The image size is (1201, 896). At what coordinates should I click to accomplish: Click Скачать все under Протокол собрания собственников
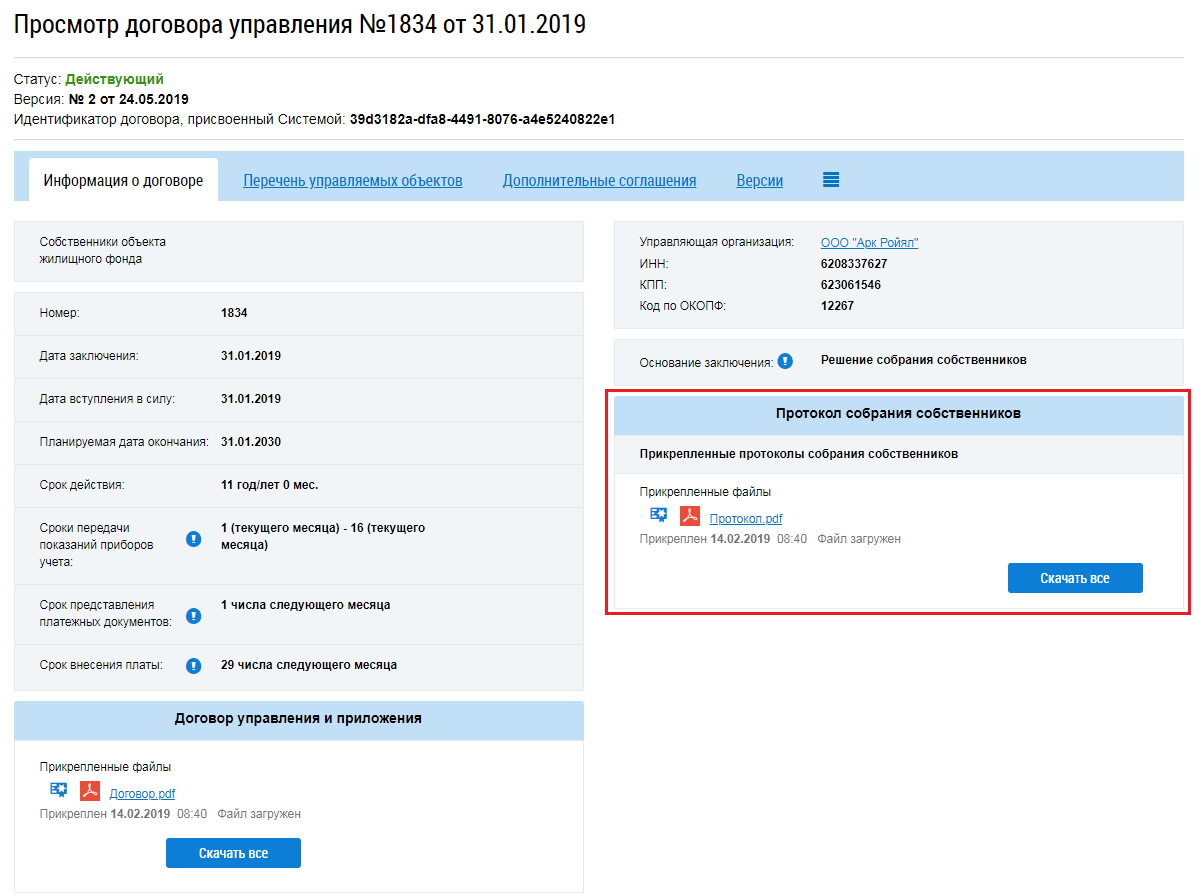click(x=1075, y=578)
